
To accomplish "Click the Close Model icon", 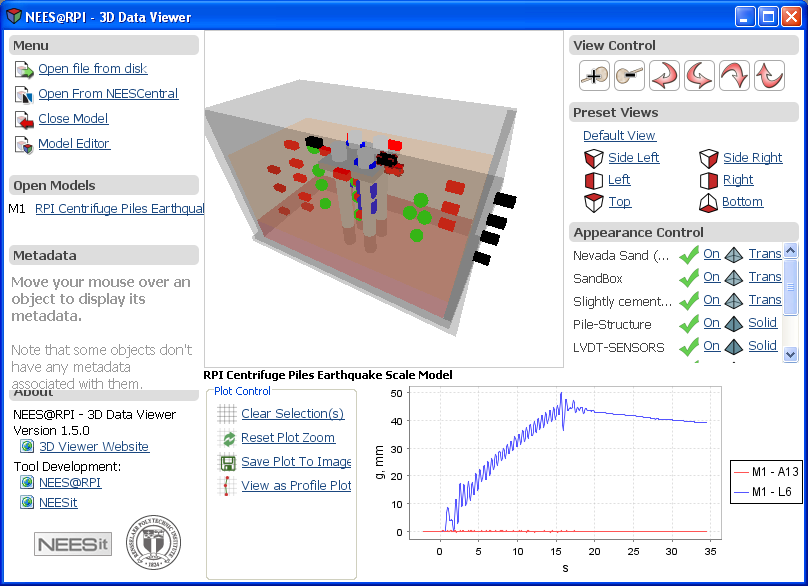I will pos(24,119).
